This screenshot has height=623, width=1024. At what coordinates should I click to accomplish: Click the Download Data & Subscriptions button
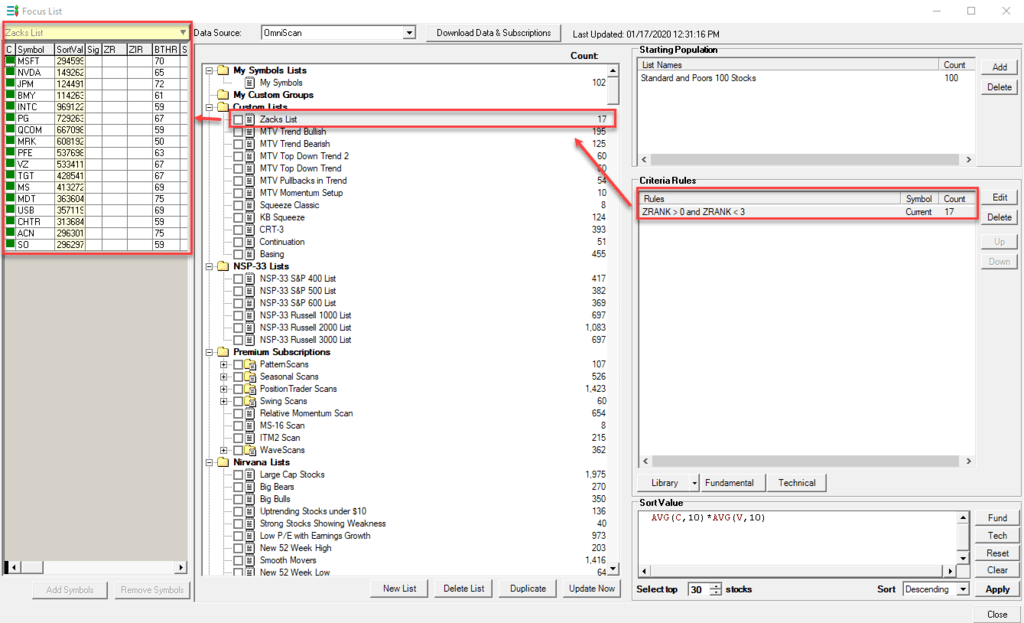coord(493,33)
